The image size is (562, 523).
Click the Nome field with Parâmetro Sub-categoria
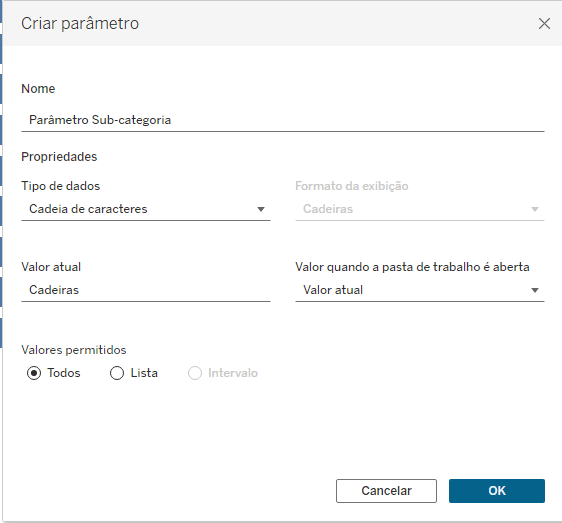[283, 120]
